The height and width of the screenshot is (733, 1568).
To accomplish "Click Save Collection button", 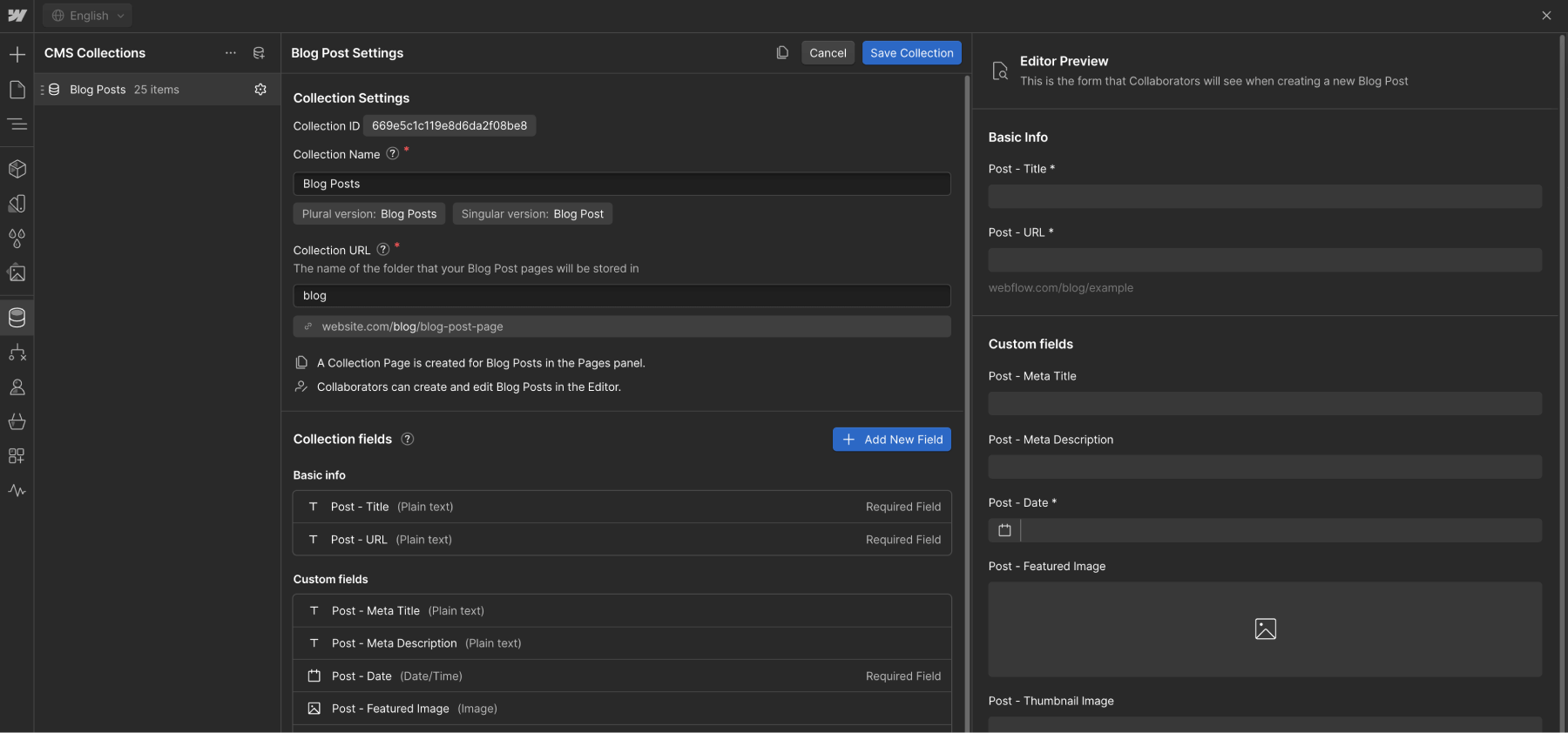I will [912, 53].
